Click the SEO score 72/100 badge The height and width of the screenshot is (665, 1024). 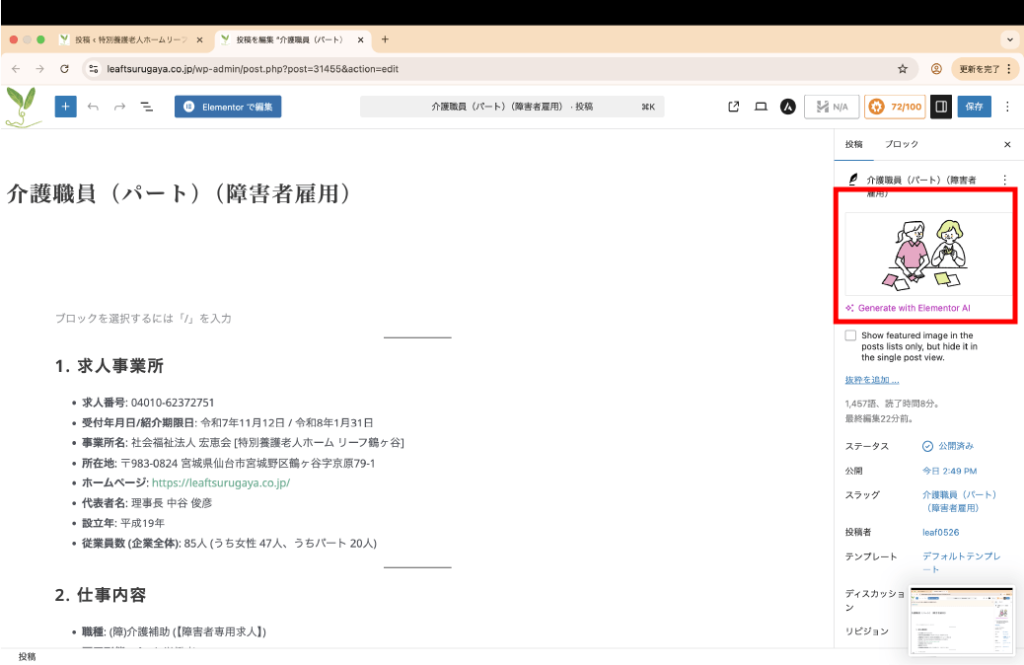click(894, 107)
